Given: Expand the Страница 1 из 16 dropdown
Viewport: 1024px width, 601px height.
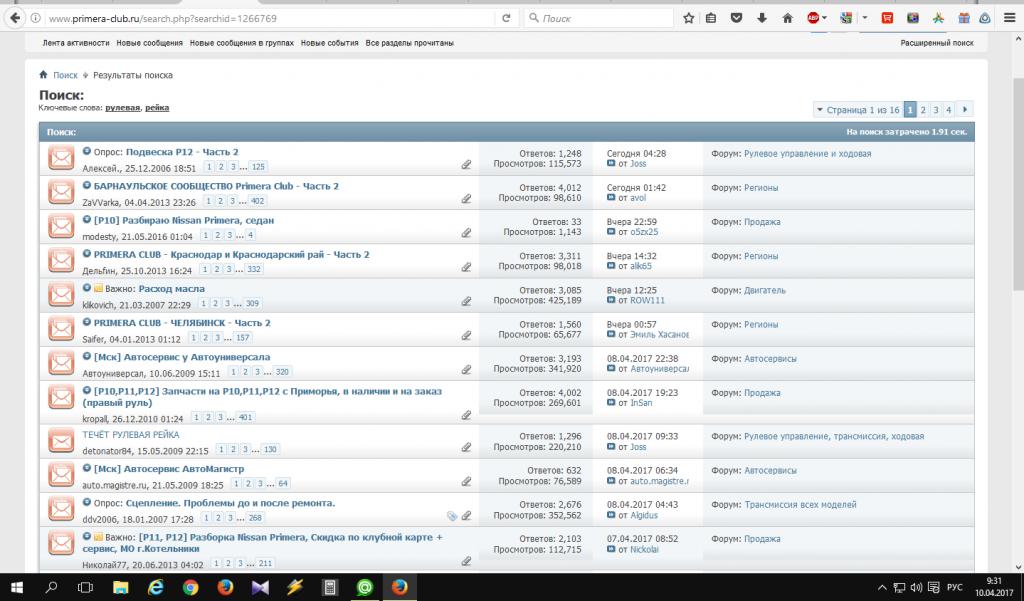Looking at the screenshot, I should click(857, 110).
